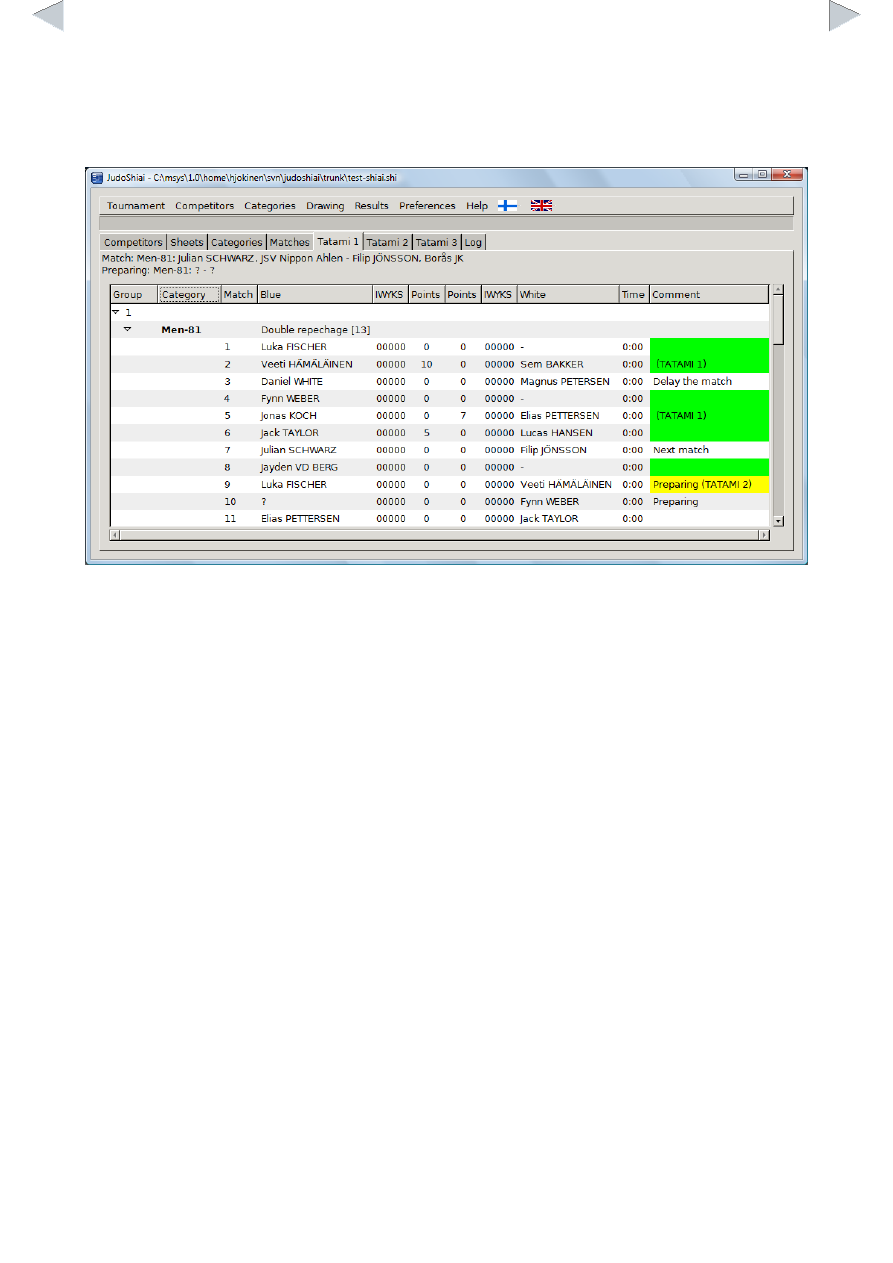Click the UK flag language icon
The image size is (893, 1263).
tap(541, 205)
